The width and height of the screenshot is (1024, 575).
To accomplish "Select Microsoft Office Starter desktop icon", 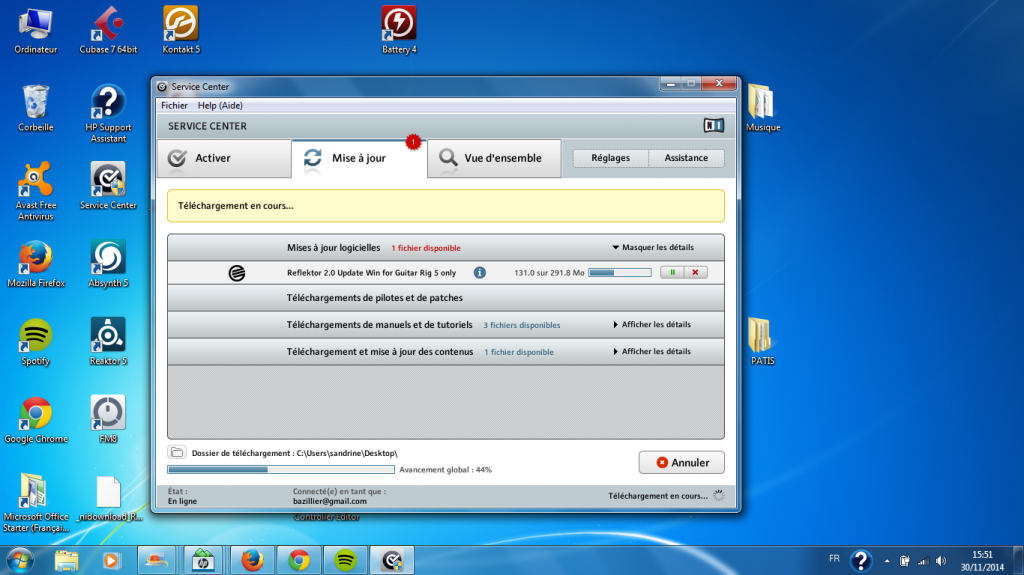I will click(x=35, y=503).
